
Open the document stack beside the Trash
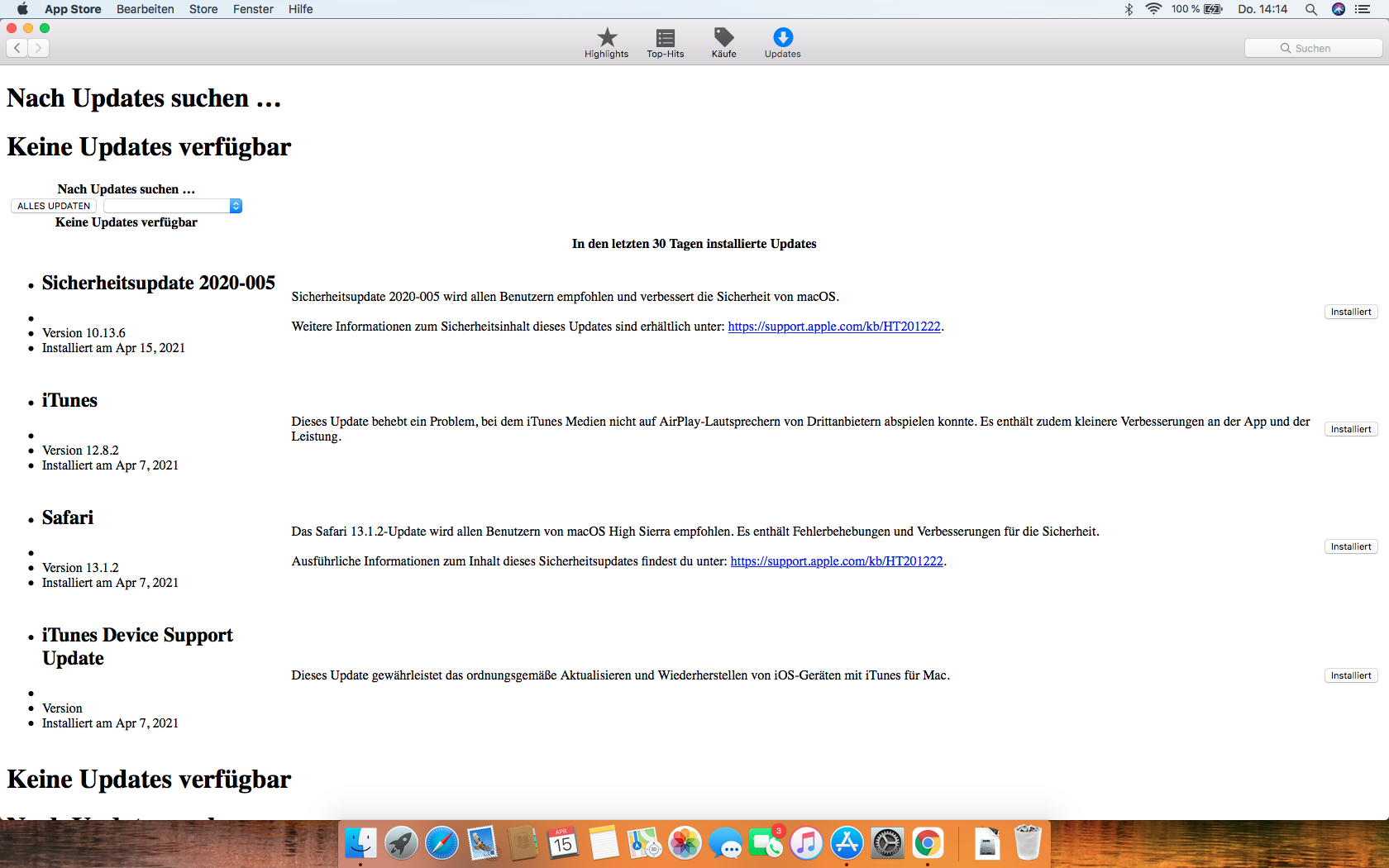[x=987, y=843]
